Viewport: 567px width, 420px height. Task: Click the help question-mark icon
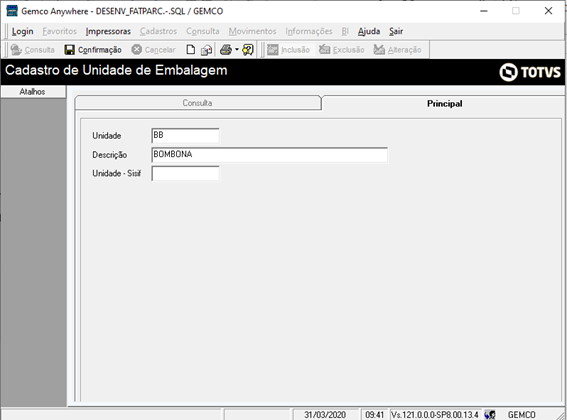pos(248,50)
